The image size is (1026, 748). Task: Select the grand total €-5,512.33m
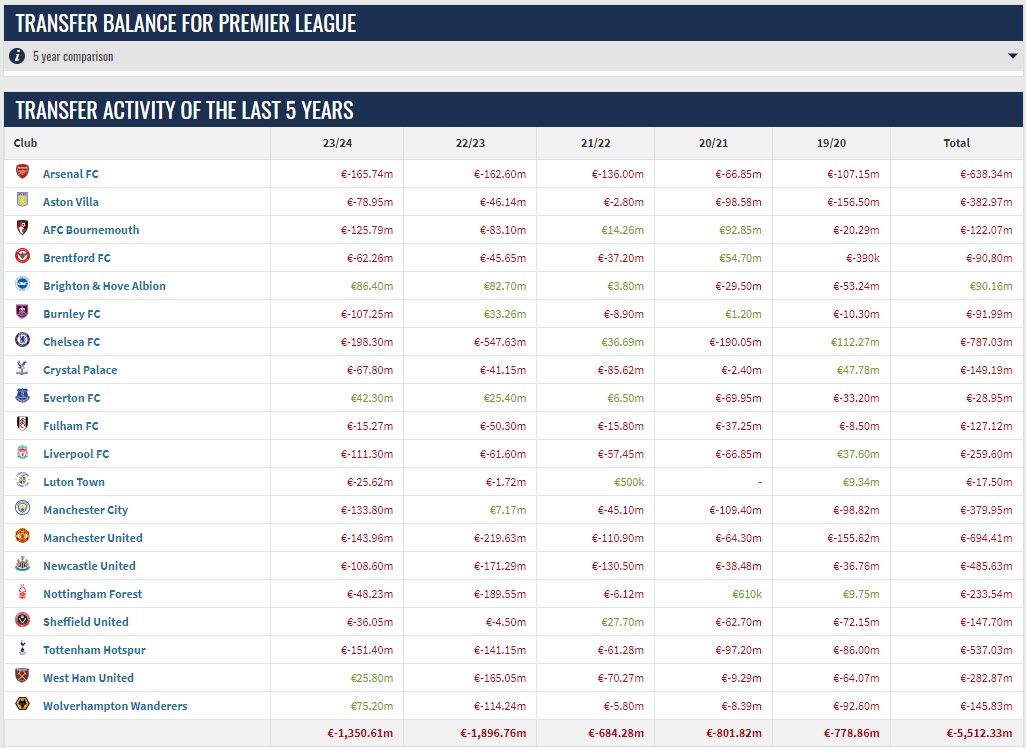(x=980, y=734)
